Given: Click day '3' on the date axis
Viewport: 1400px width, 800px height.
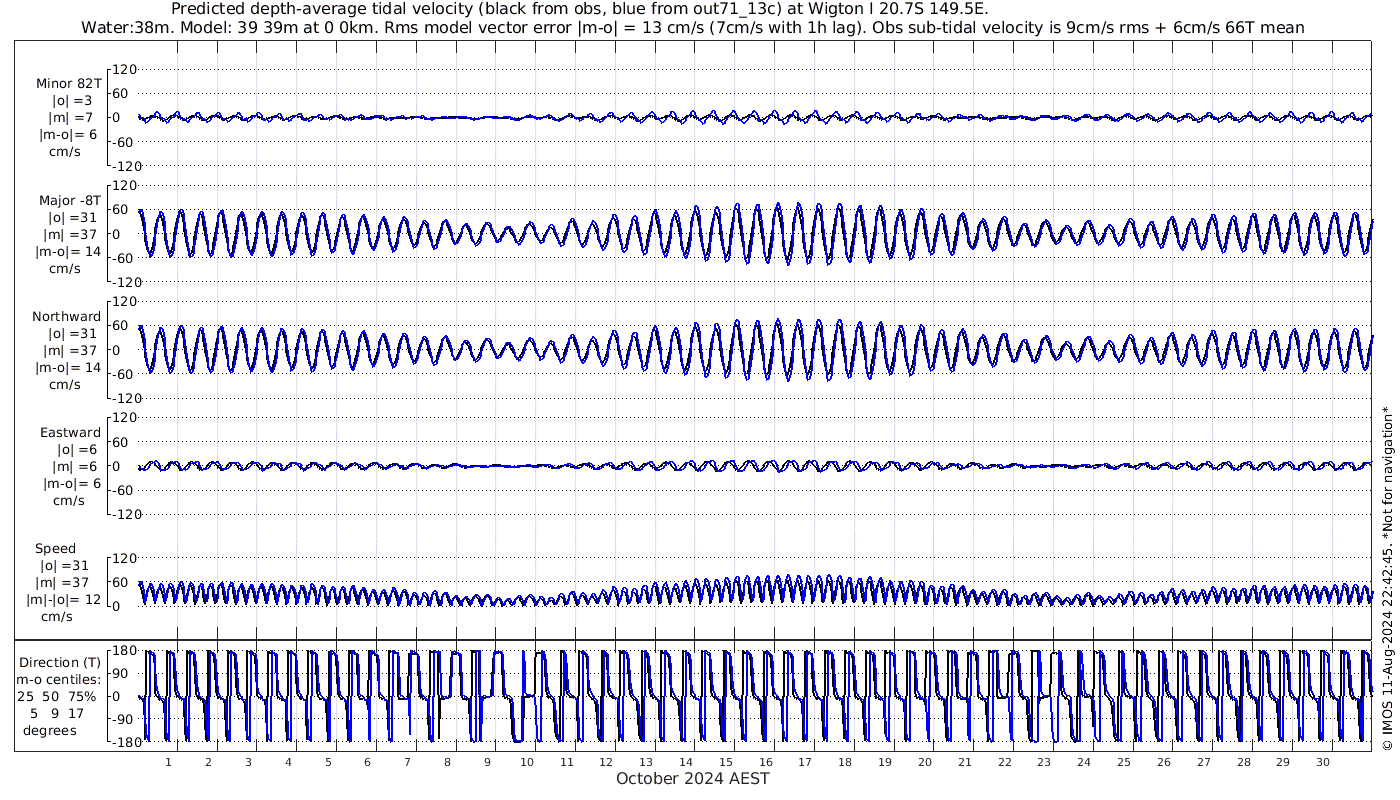Looking at the screenshot, I should pos(248,762).
